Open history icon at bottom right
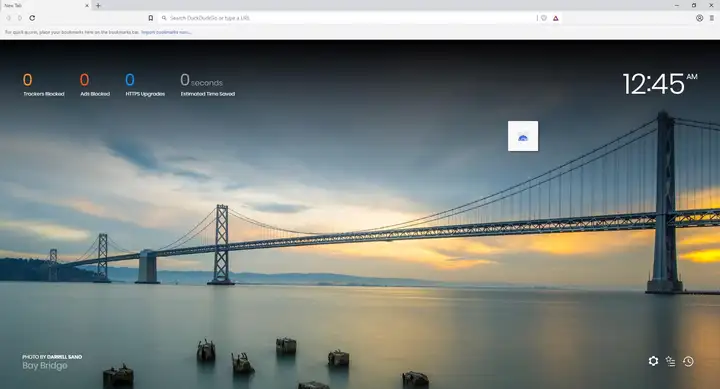 click(688, 361)
